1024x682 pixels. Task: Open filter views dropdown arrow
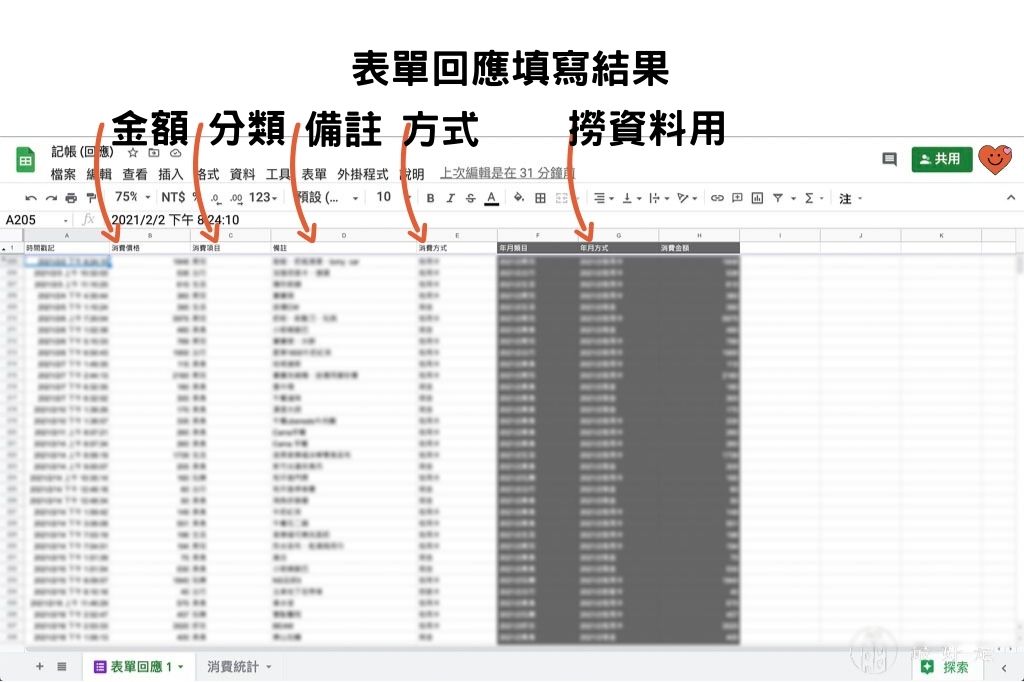coord(793,198)
